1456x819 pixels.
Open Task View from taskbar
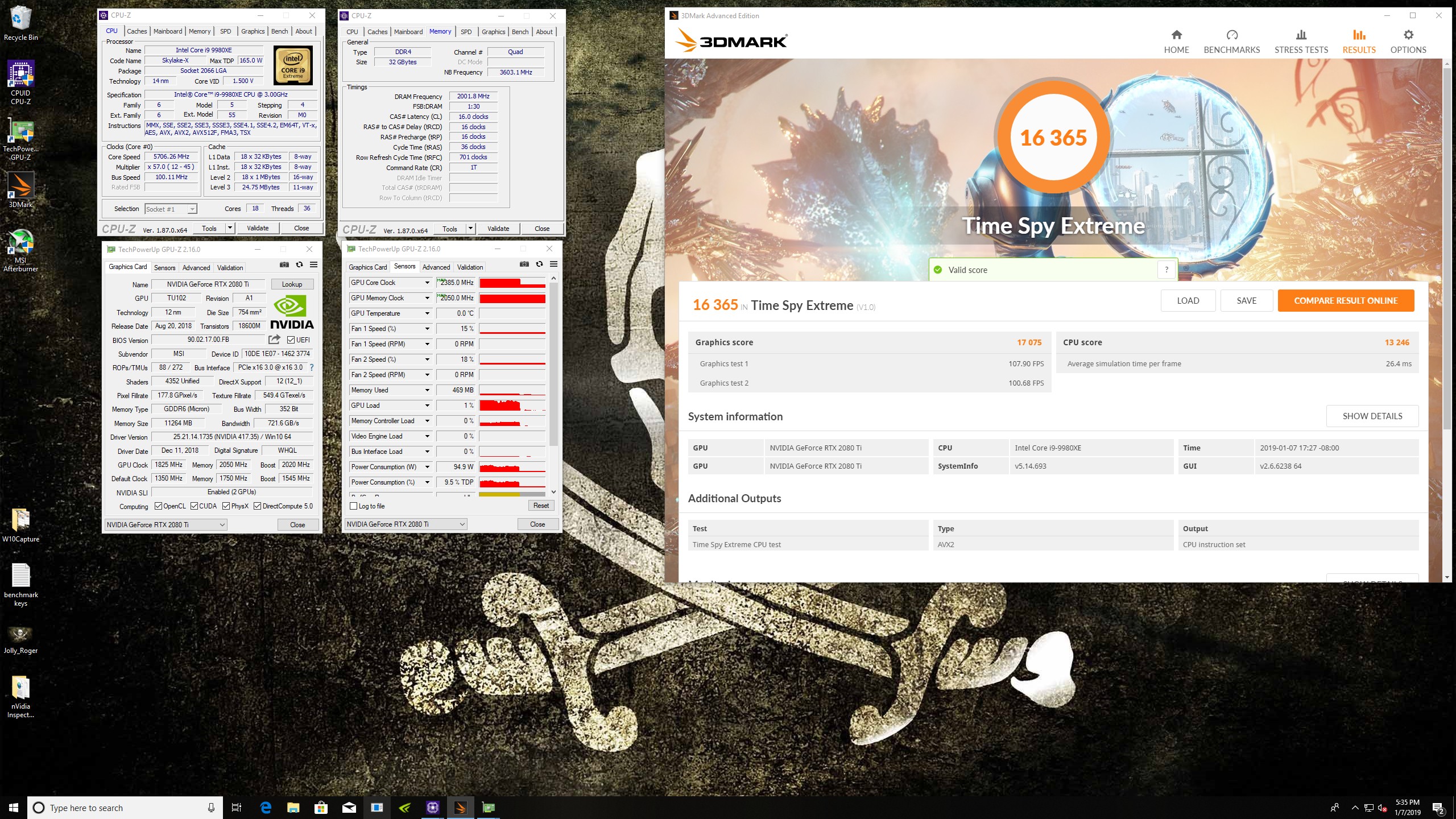[237, 808]
